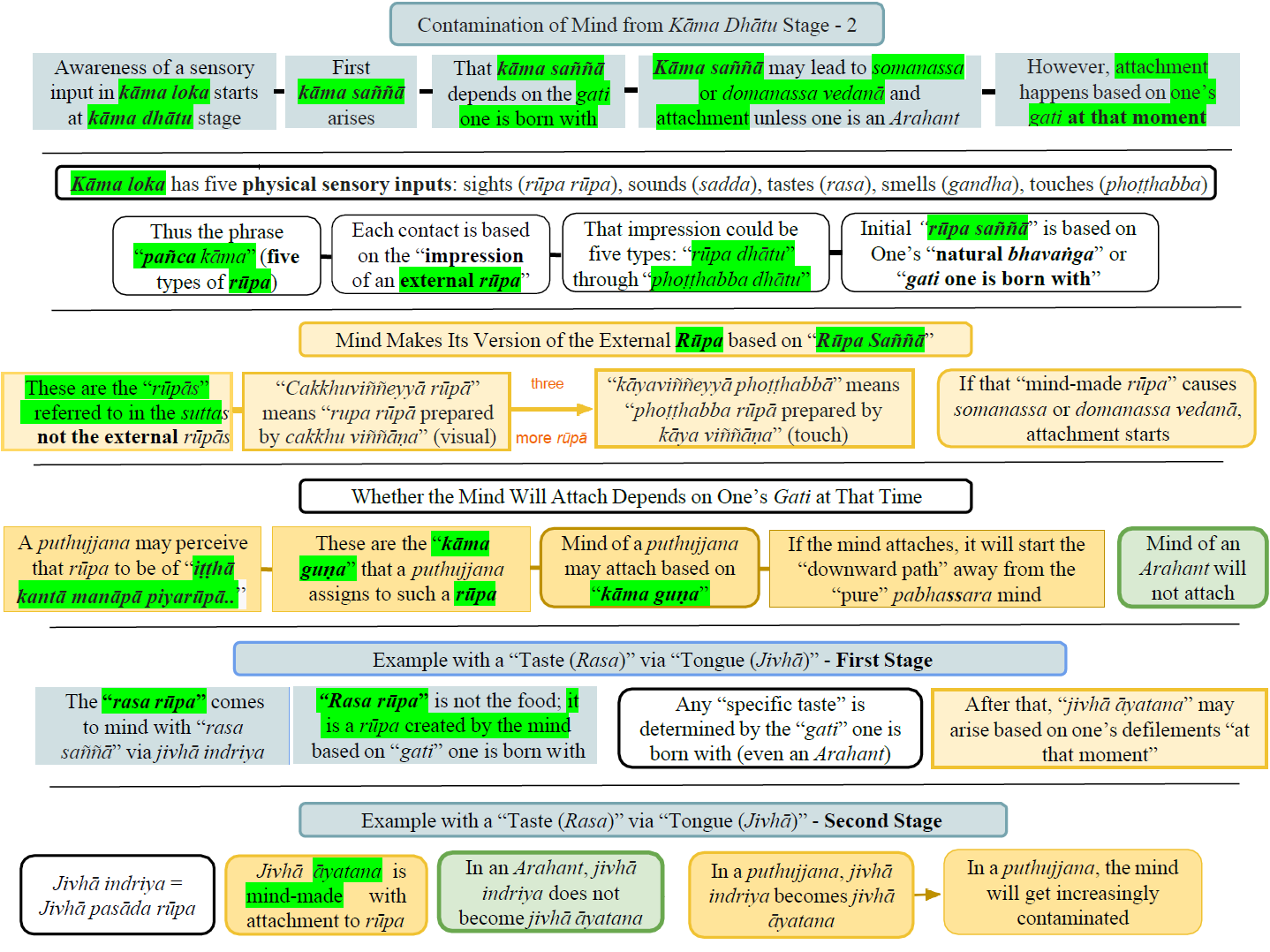Click box 'Any specific taste is determined by the gati'
The image size is (1270, 952).
coord(770,729)
